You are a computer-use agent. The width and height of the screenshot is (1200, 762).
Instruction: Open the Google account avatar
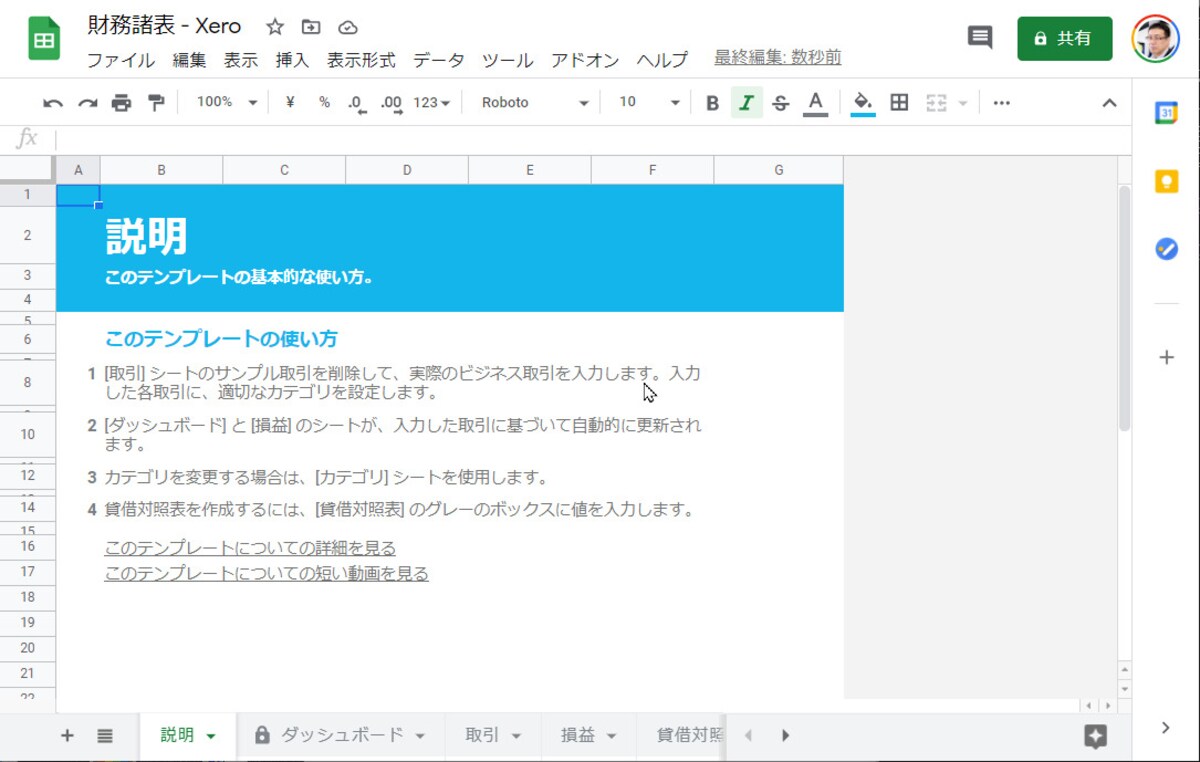pyautogui.click(x=1156, y=38)
